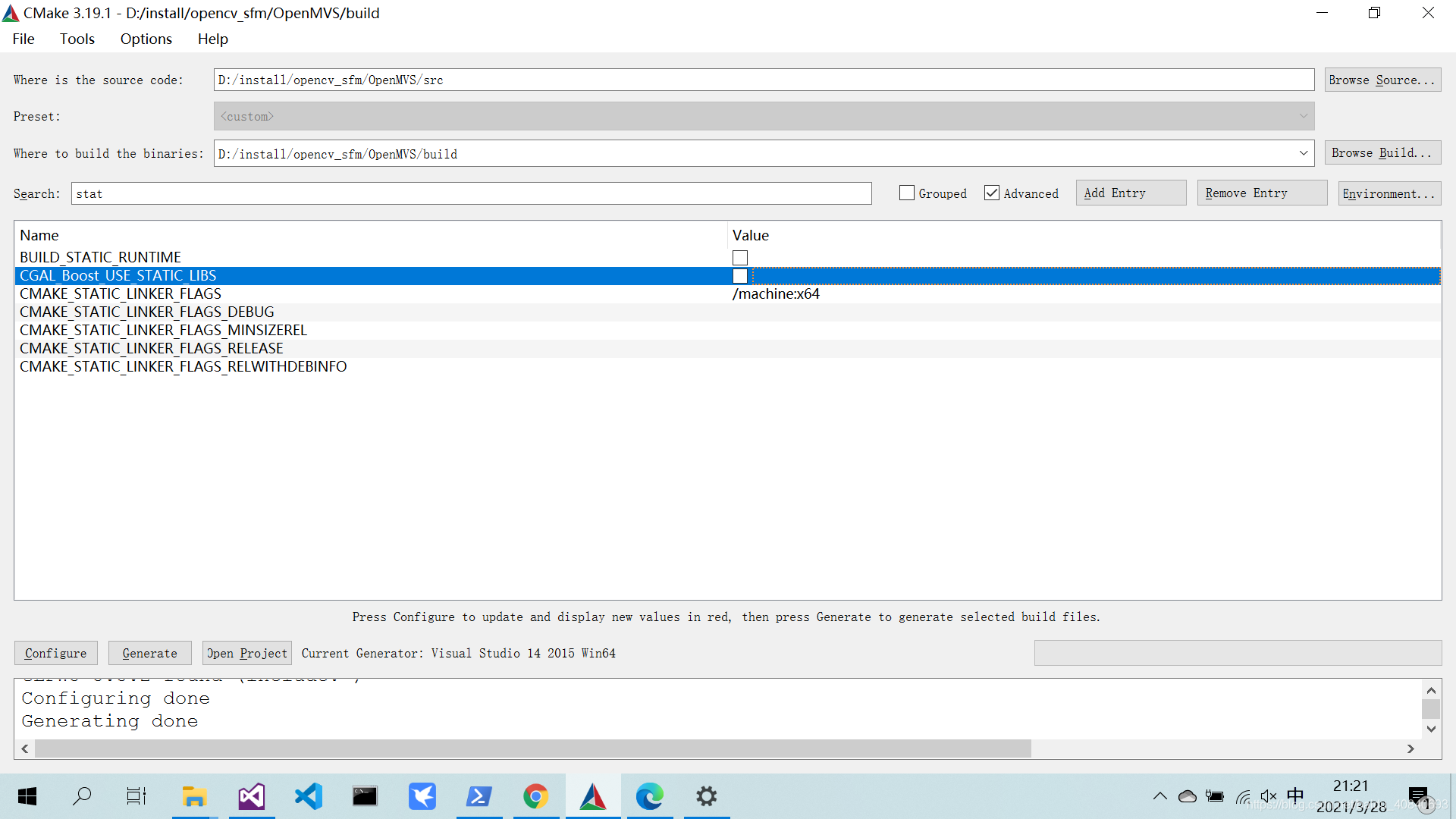Check BUILD_STATIC_RUNTIME value box
Image resolution: width=1456 pixels, height=819 pixels.
[x=740, y=258]
